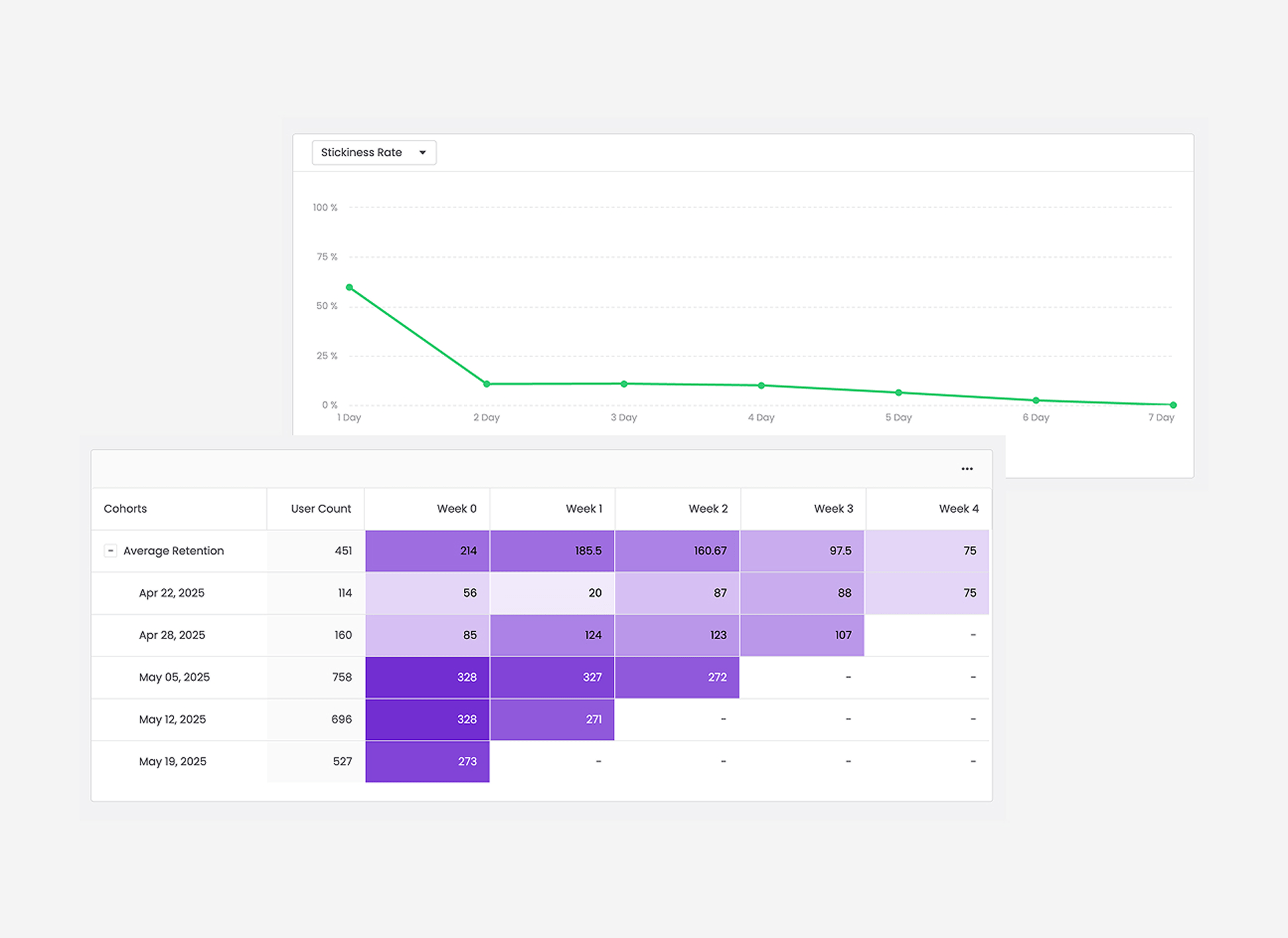Select the Week 2 cell with value 272
The width and height of the screenshot is (1288, 938).
677,677
